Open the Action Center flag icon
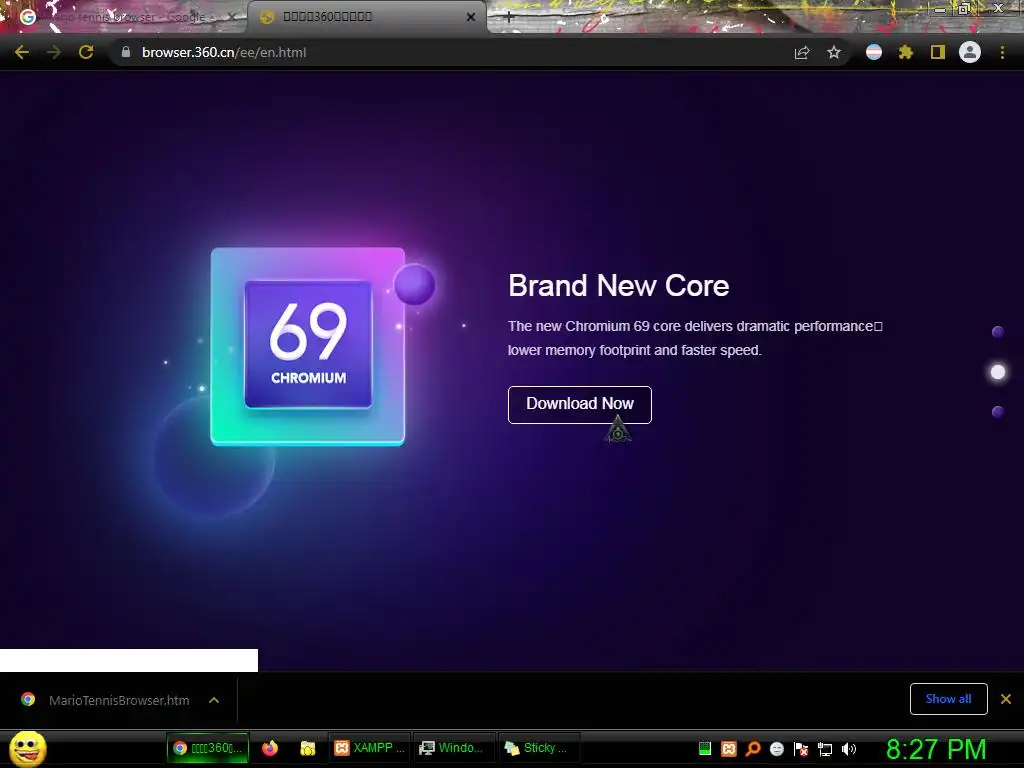 pyautogui.click(x=801, y=749)
